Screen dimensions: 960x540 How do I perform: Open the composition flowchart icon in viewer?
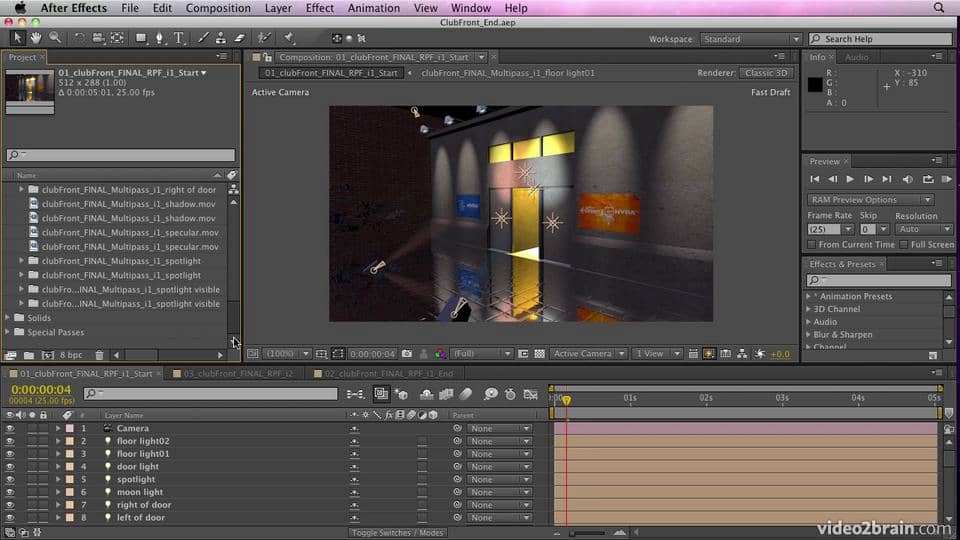tap(742, 354)
